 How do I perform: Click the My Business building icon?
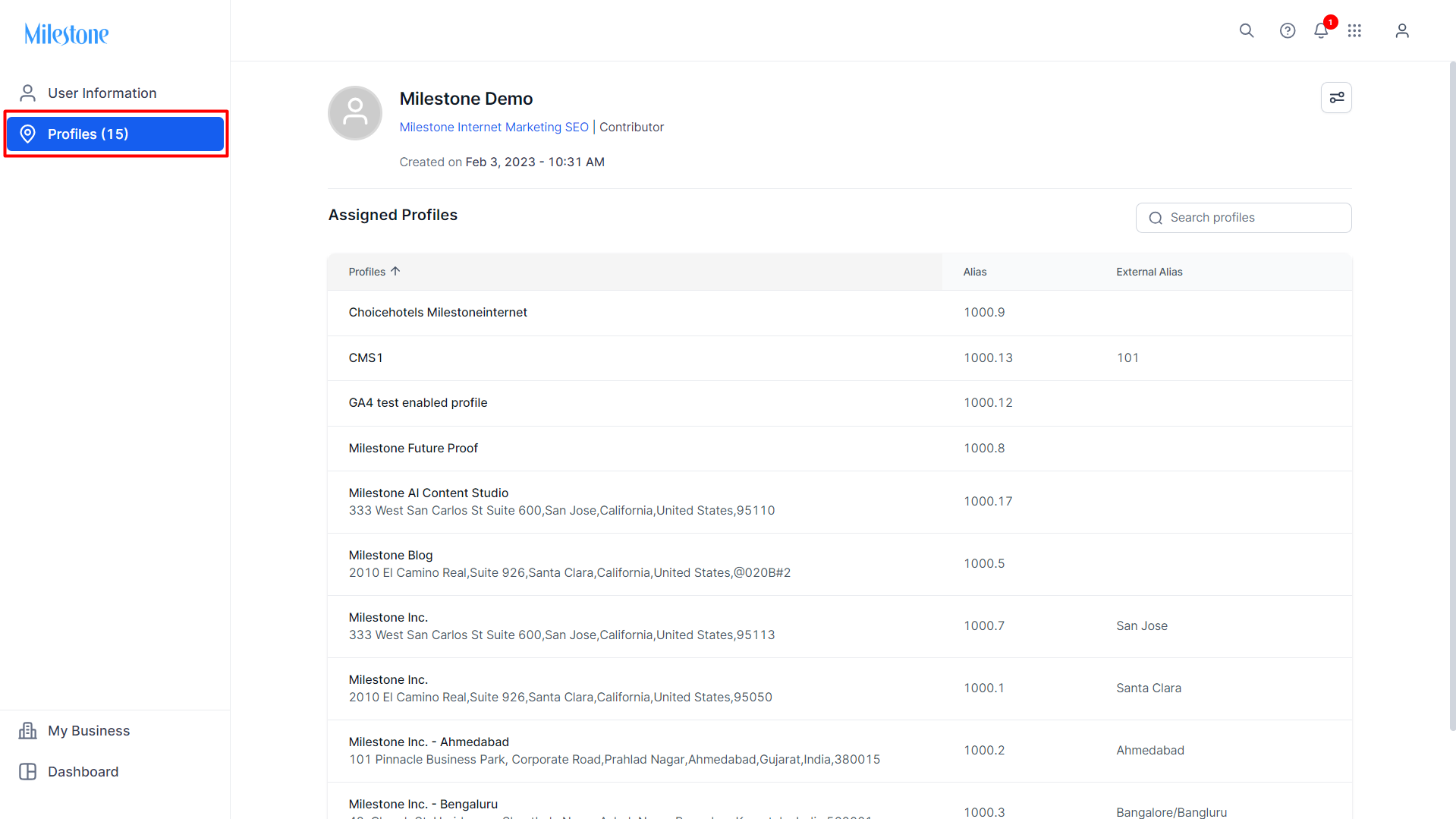[28, 731]
